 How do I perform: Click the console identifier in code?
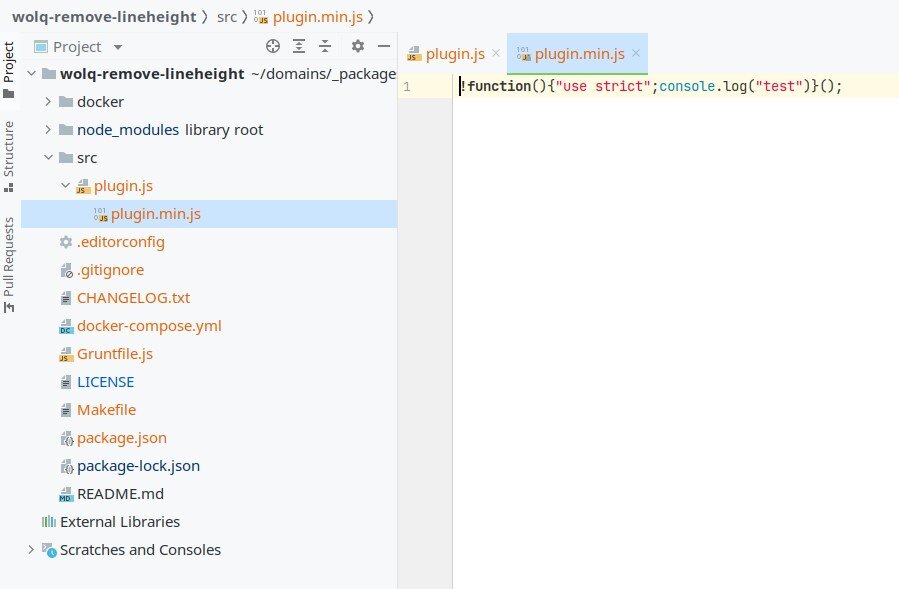coord(687,86)
